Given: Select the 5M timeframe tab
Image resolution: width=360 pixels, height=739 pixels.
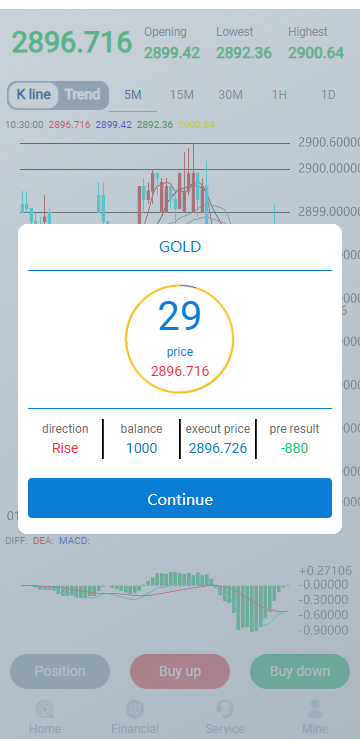Looking at the screenshot, I should click(x=133, y=95).
